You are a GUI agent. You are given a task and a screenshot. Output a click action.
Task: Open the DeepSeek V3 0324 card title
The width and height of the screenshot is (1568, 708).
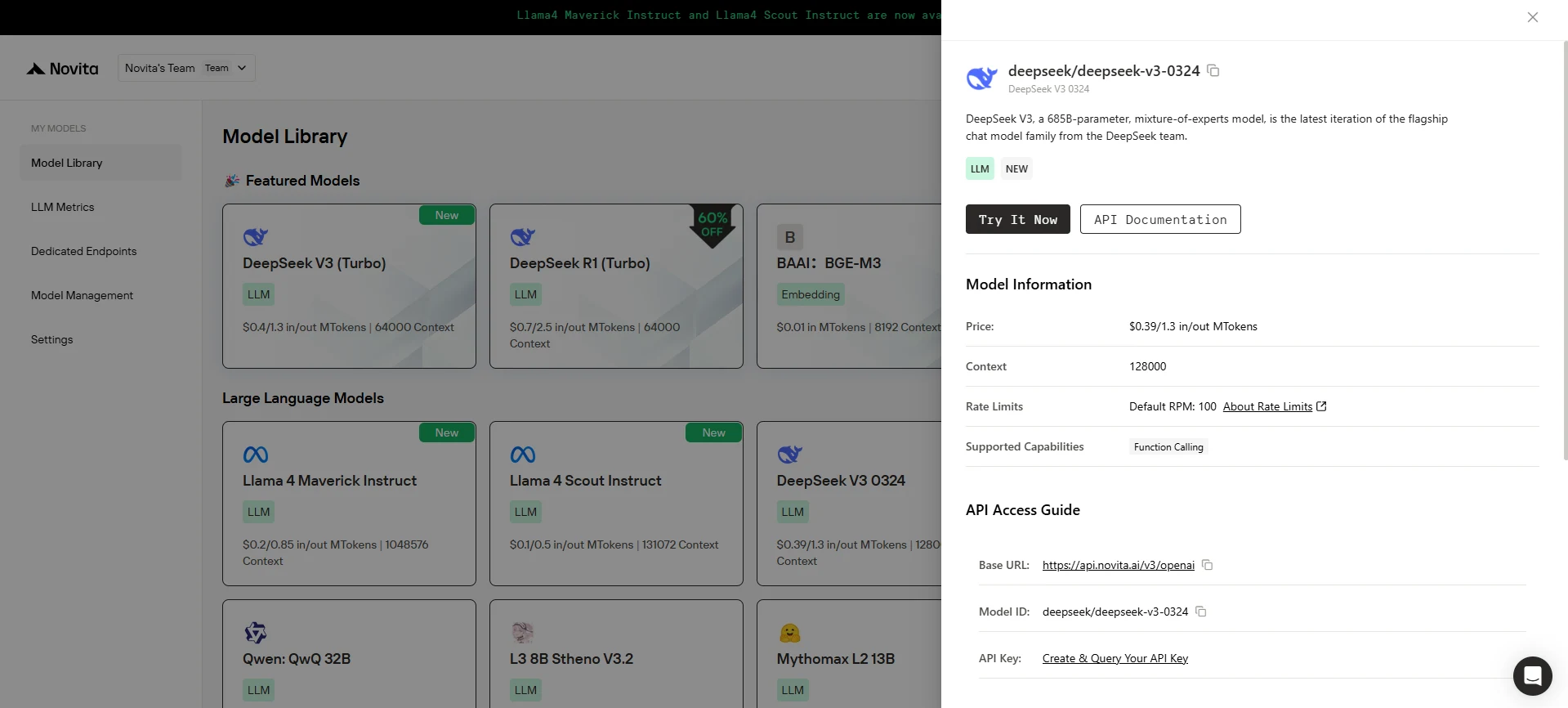tap(841, 481)
